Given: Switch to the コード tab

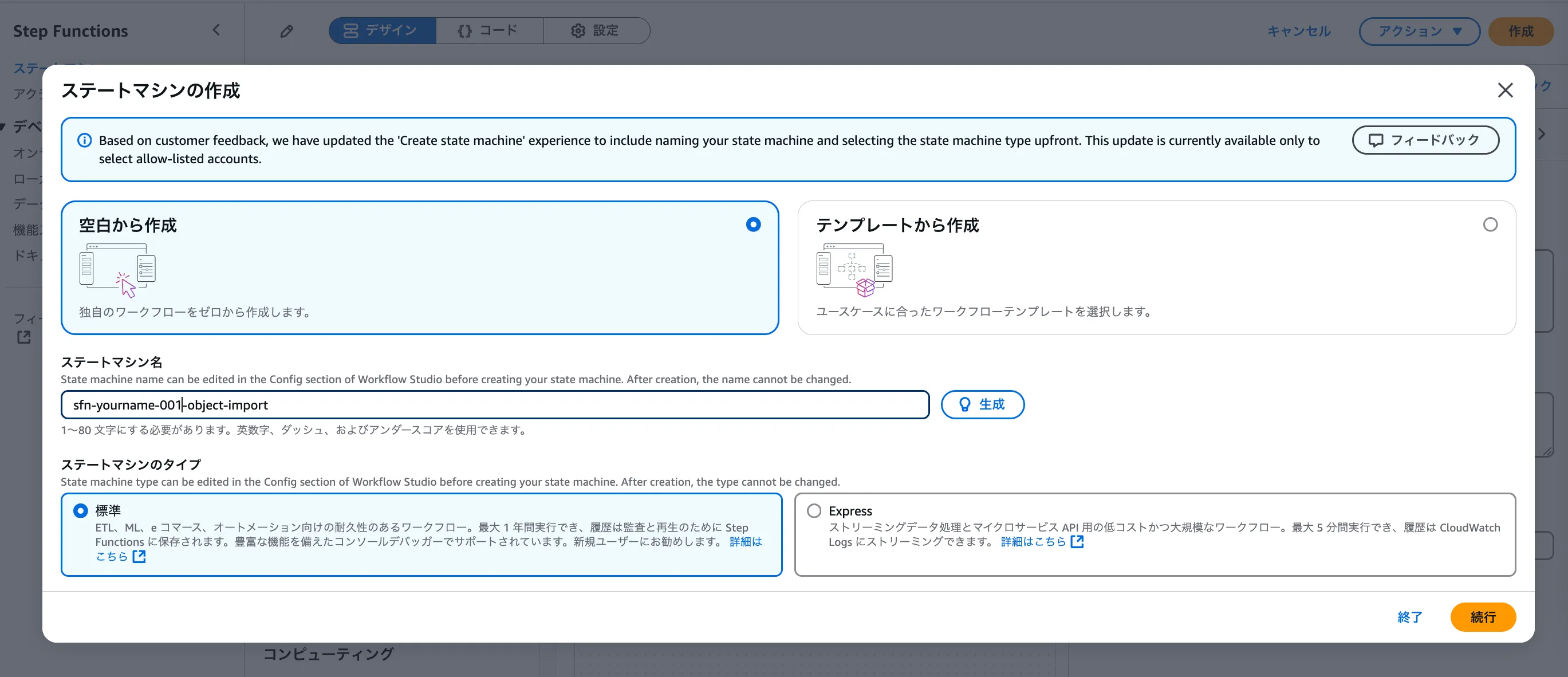Looking at the screenshot, I should 488,30.
